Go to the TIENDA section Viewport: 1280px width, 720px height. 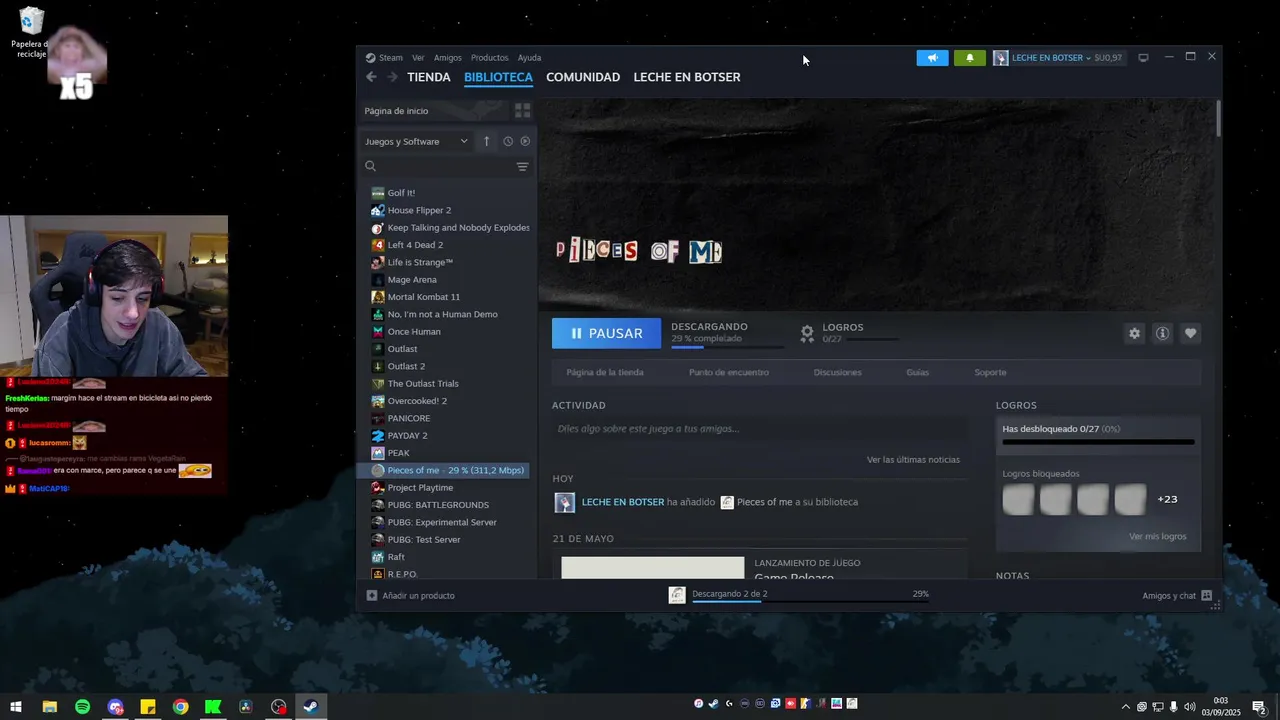pyautogui.click(x=429, y=77)
